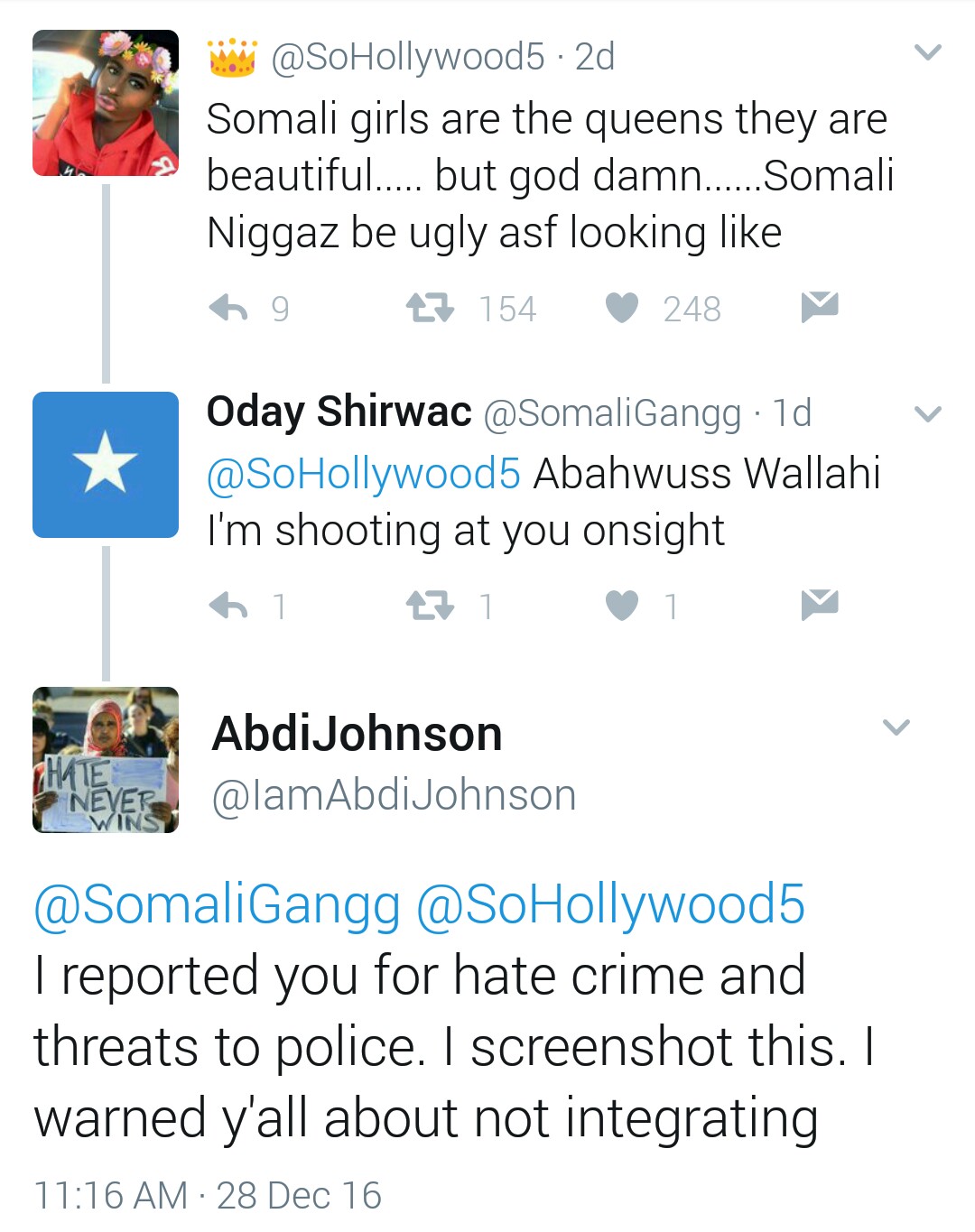Expand options menu for Oday Shirwac tweet
The image size is (975, 1232).
tap(928, 414)
